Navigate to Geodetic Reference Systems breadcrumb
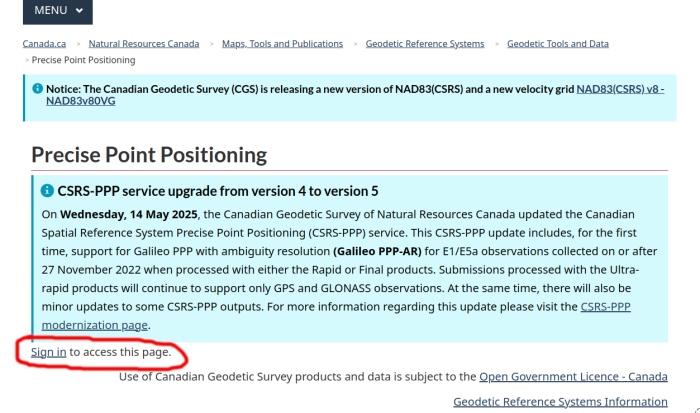This screenshot has width=700, height=413. coord(424,44)
